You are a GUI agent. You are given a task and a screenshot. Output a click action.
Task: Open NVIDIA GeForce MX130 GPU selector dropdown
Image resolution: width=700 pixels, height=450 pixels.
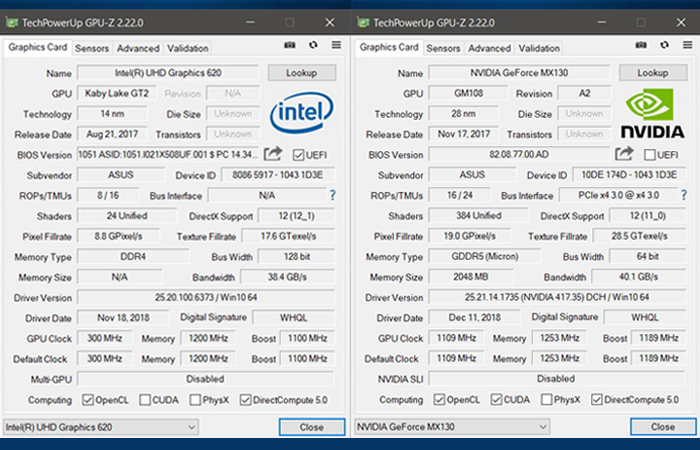pos(452,427)
